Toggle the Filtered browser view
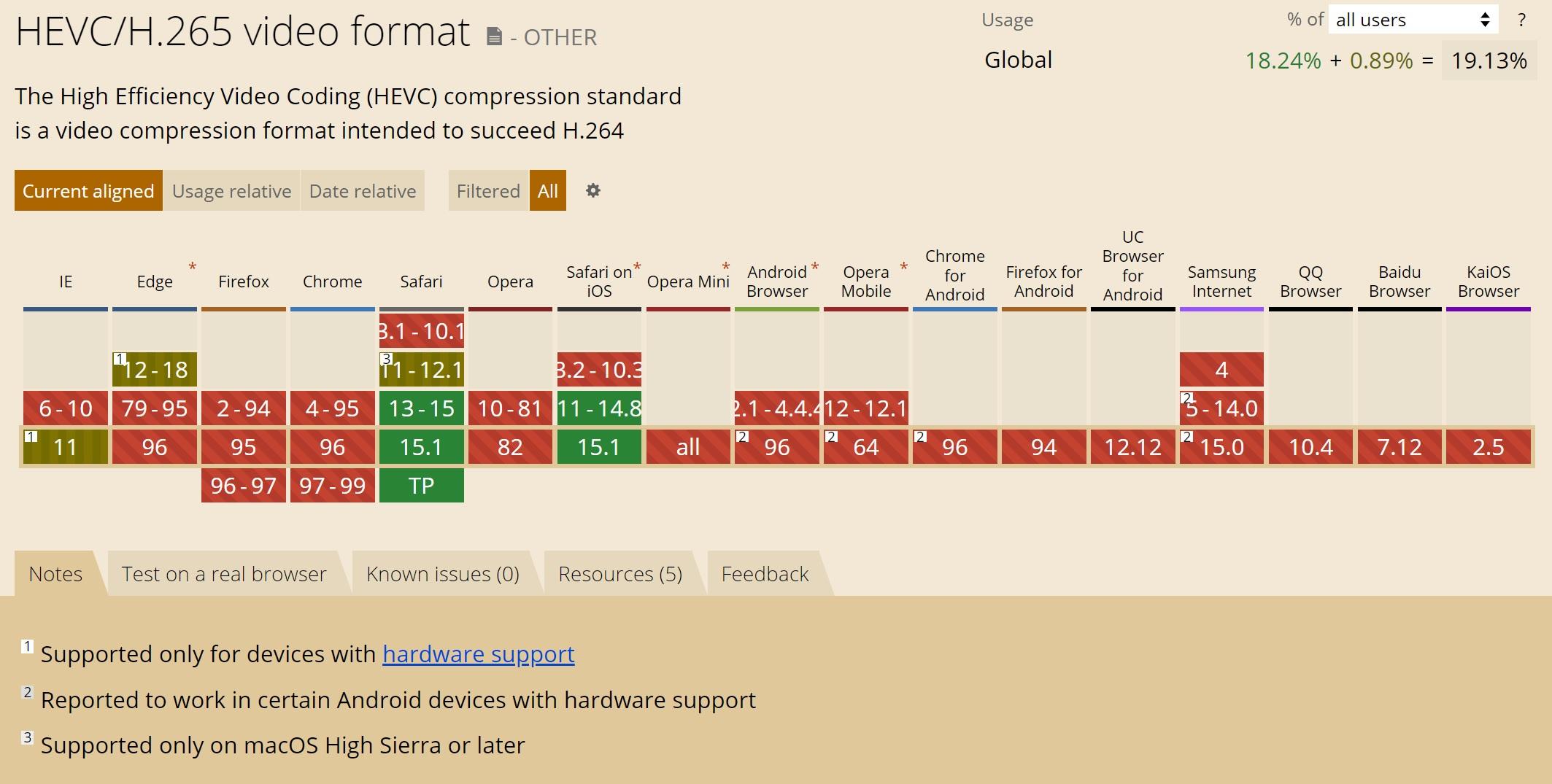Image resolution: width=1552 pixels, height=784 pixels. click(x=488, y=191)
